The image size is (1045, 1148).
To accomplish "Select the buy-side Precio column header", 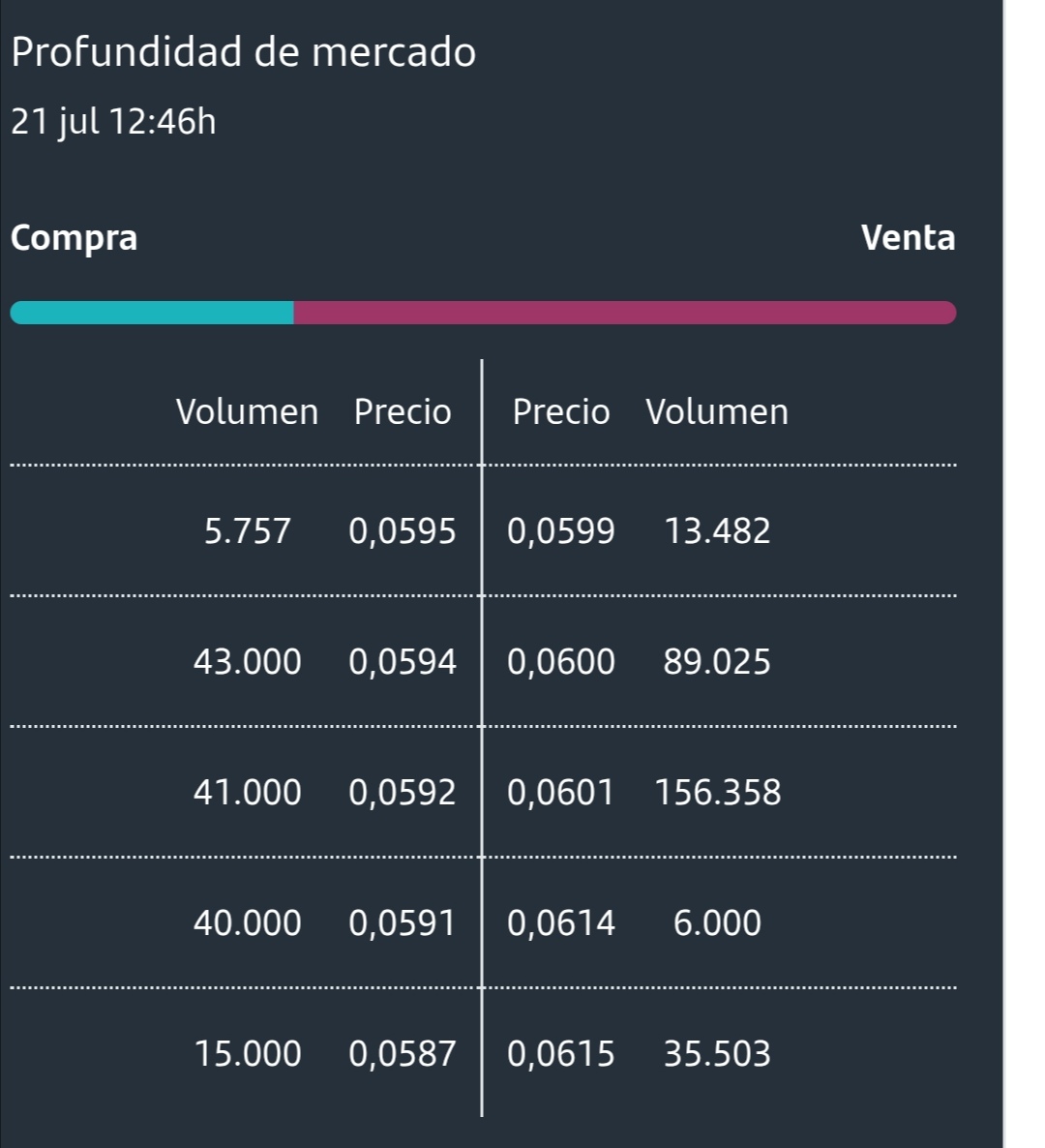I will 403,411.
